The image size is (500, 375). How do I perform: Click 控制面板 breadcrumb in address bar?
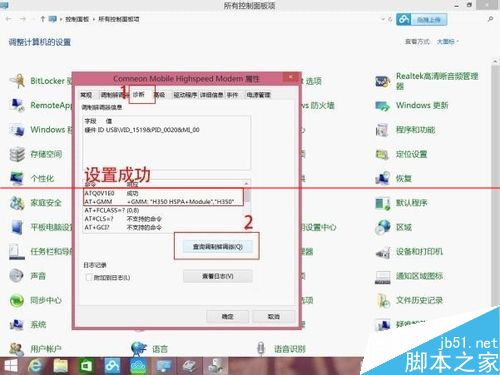[77, 19]
